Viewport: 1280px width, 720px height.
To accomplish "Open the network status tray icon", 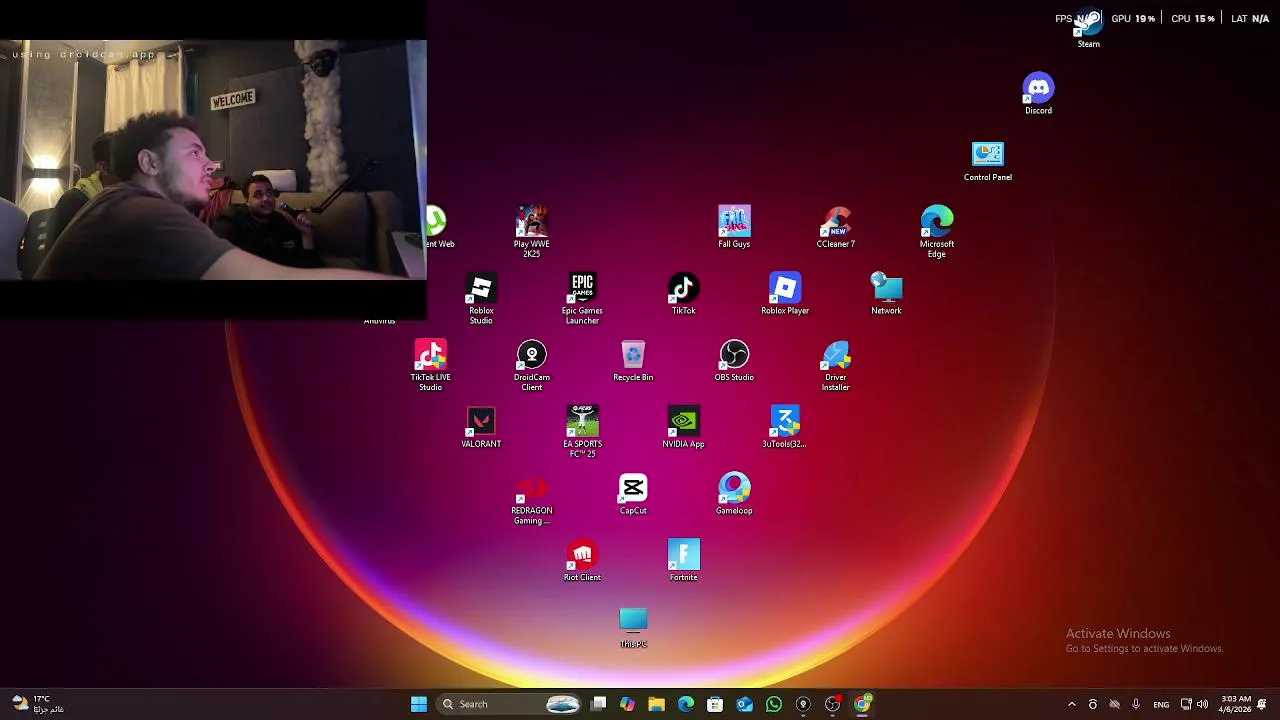I will pos(1186,704).
